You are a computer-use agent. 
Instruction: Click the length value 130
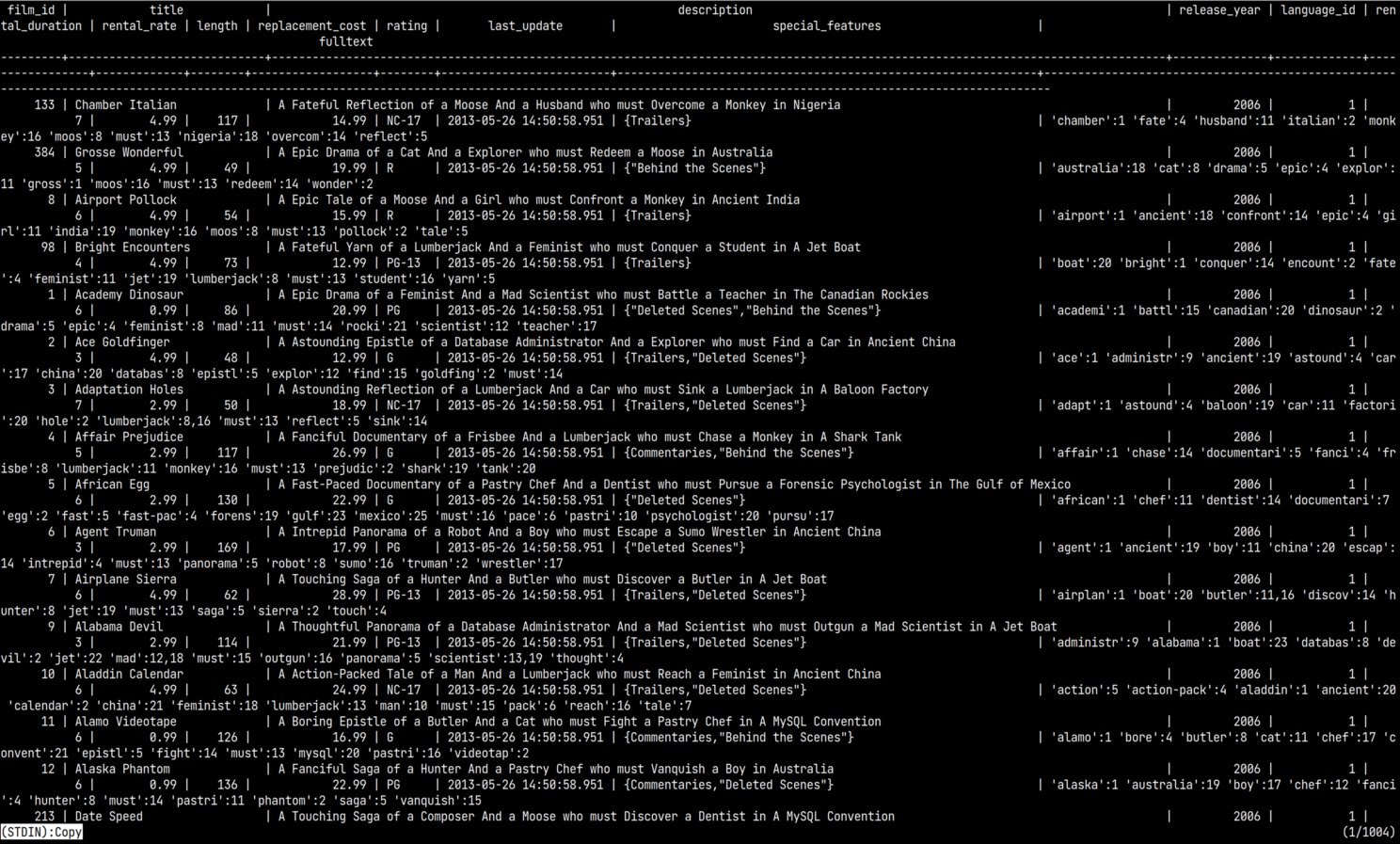tap(228, 501)
